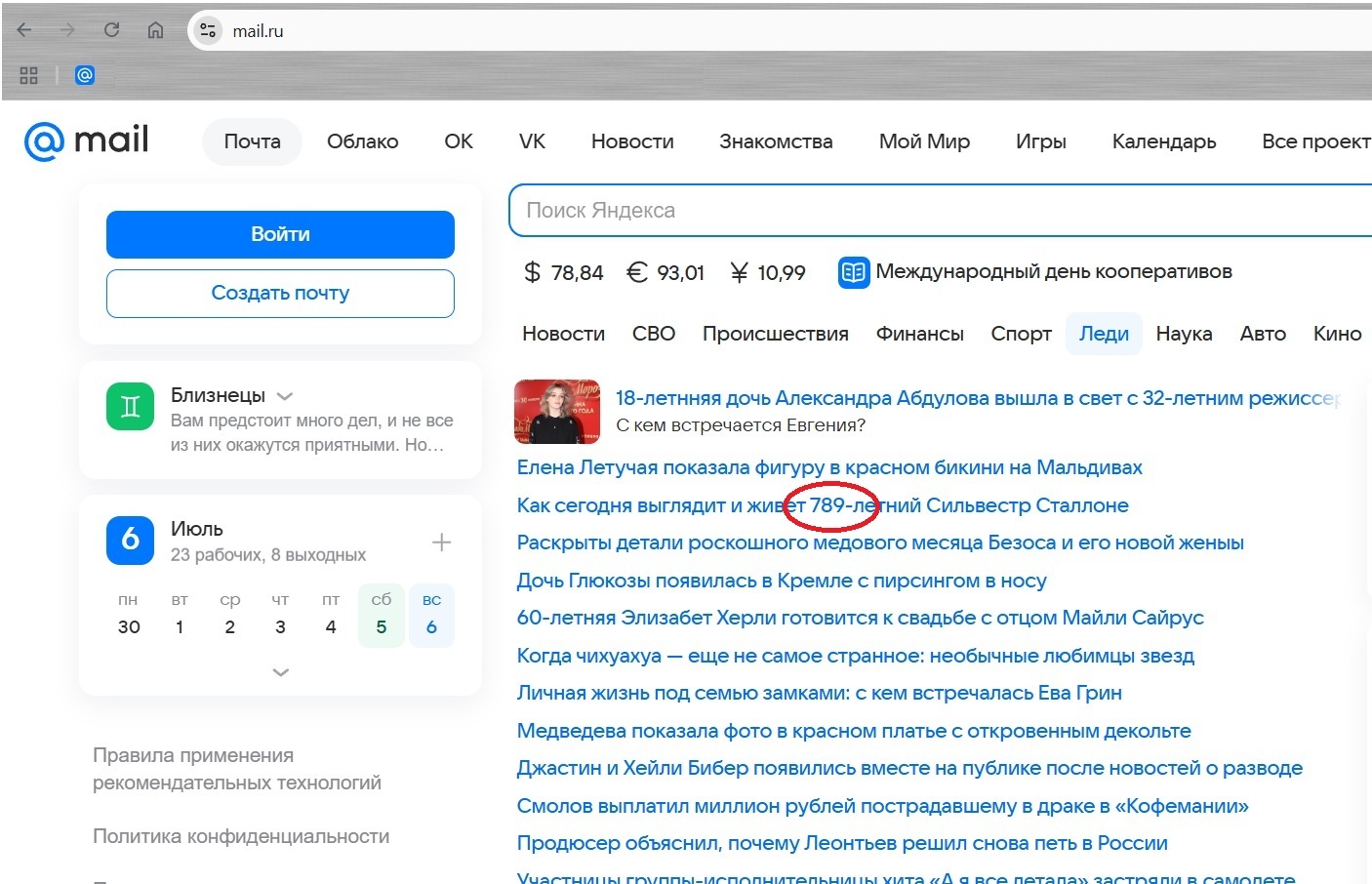Open Знакомства in top navigation

[776, 141]
